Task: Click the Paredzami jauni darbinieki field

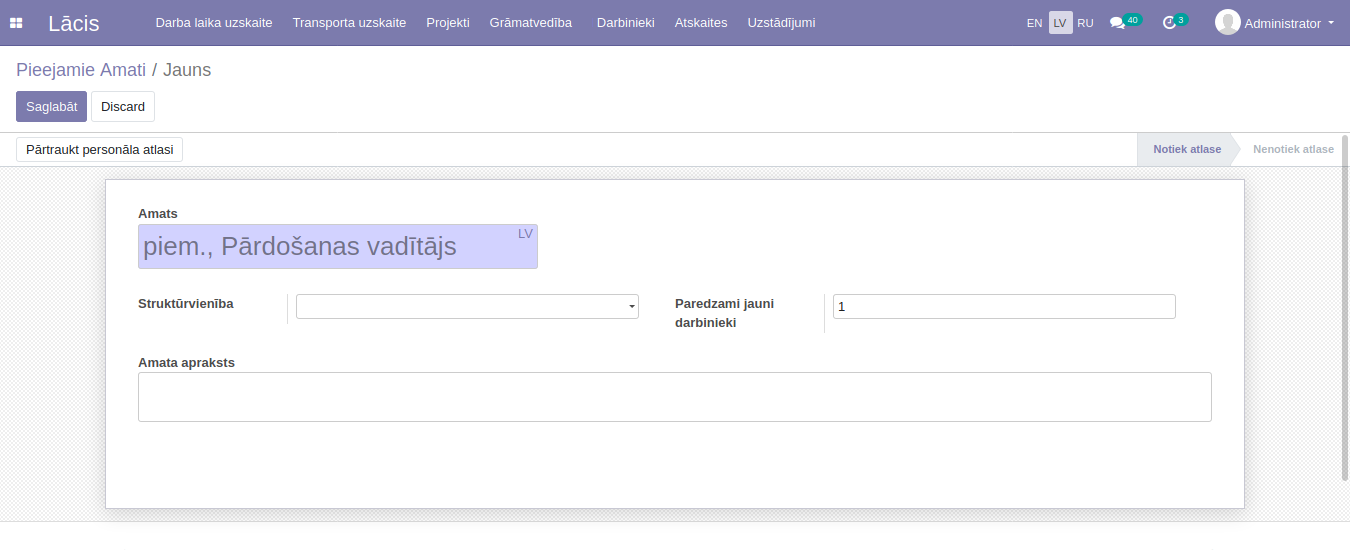Action: (1003, 307)
